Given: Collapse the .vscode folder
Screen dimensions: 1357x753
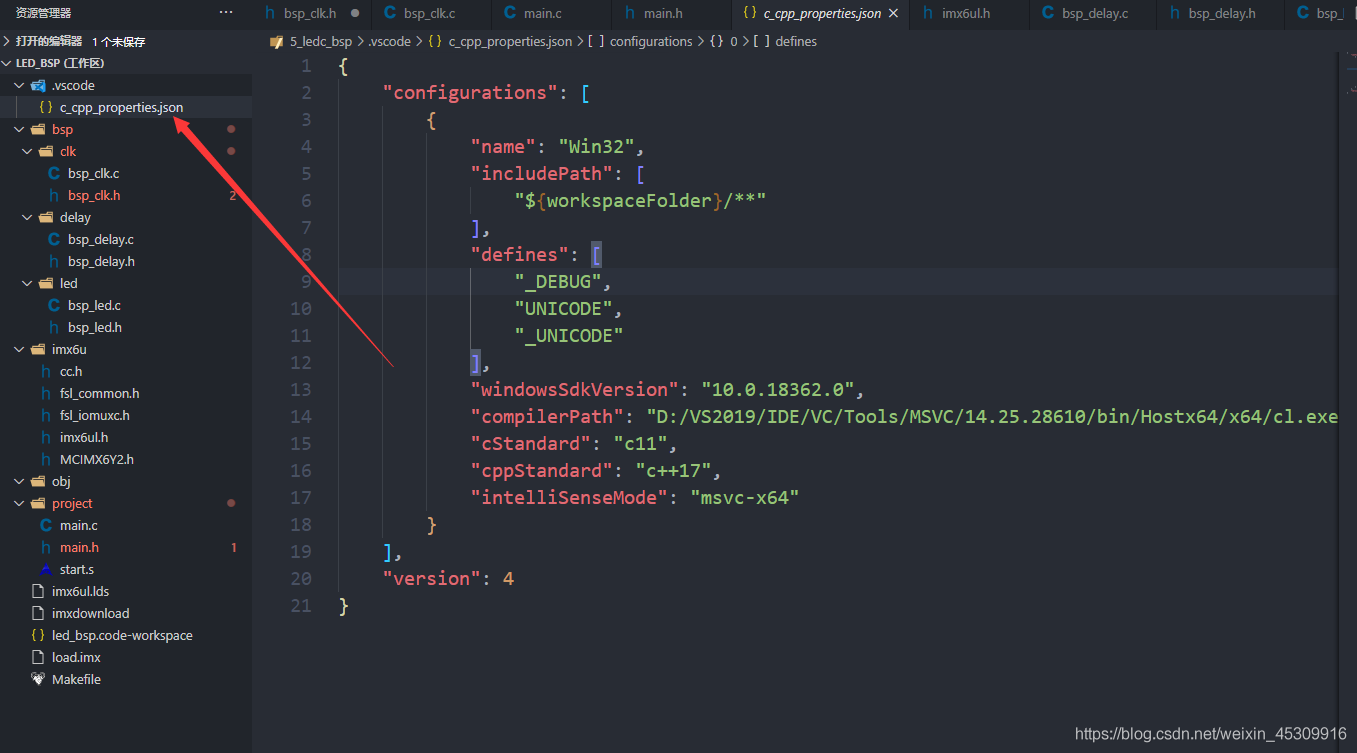Looking at the screenshot, I should coord(19,85).
